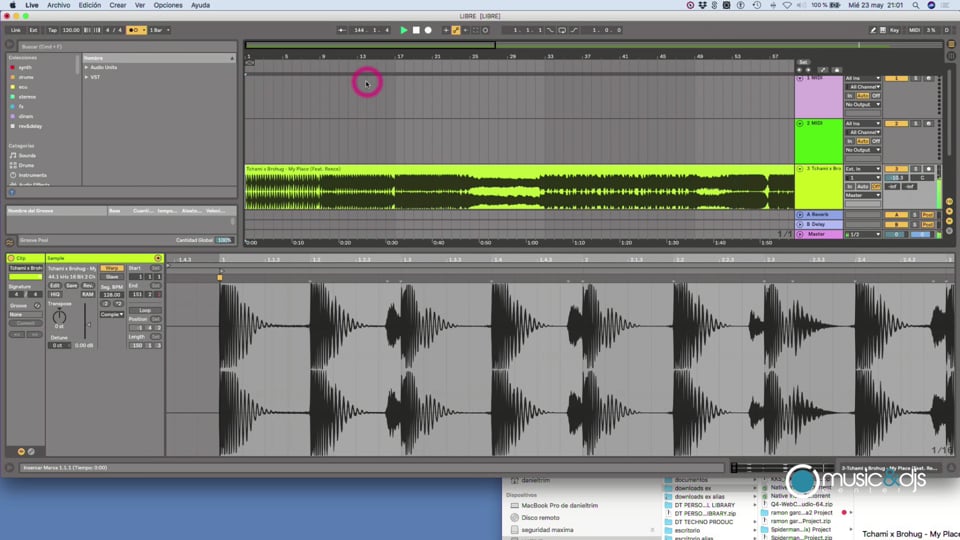The width and height of the screenshot is (960, 540).
Task: Click the Loop switch in transport
Action: click(562, 30)
